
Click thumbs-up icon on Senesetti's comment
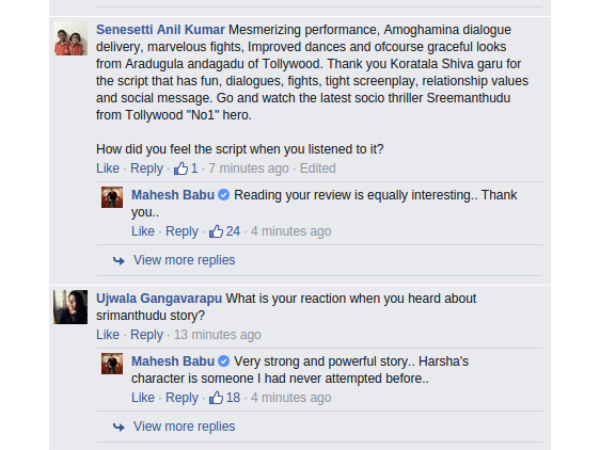pyautogui.click(x=181, y=168)
